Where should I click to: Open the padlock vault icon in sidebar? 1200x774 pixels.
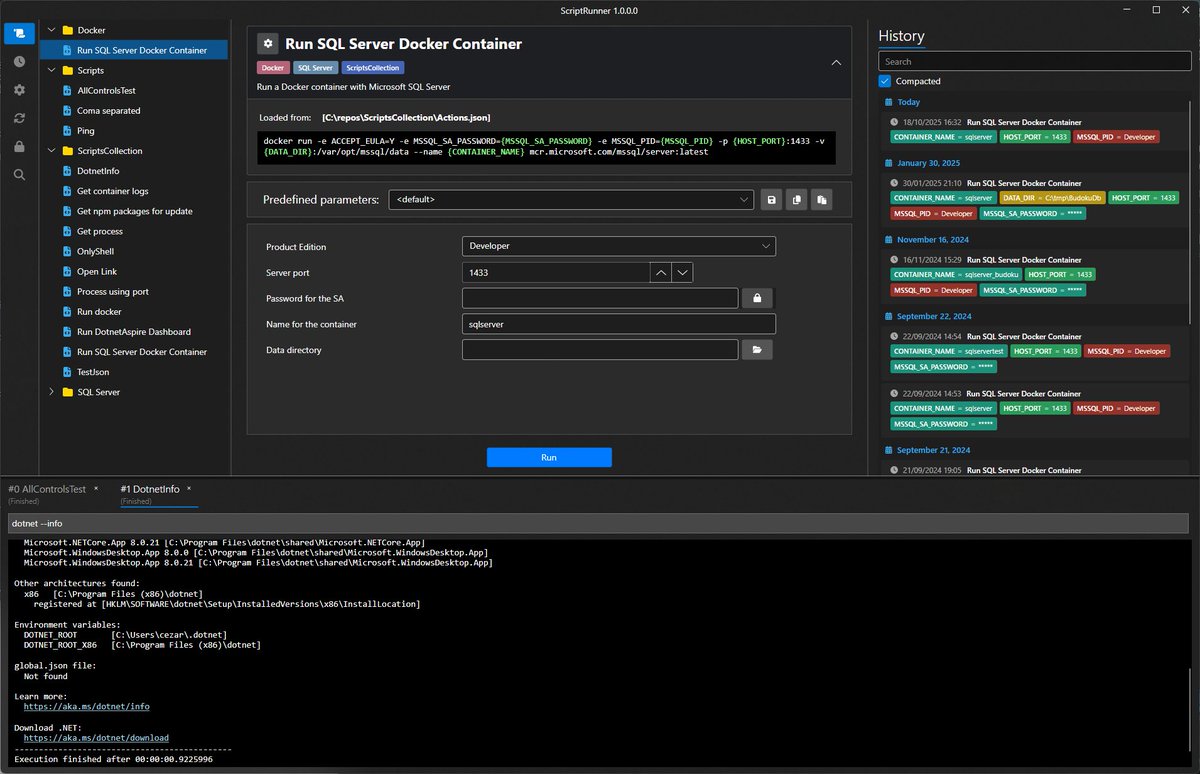(19, 147)
